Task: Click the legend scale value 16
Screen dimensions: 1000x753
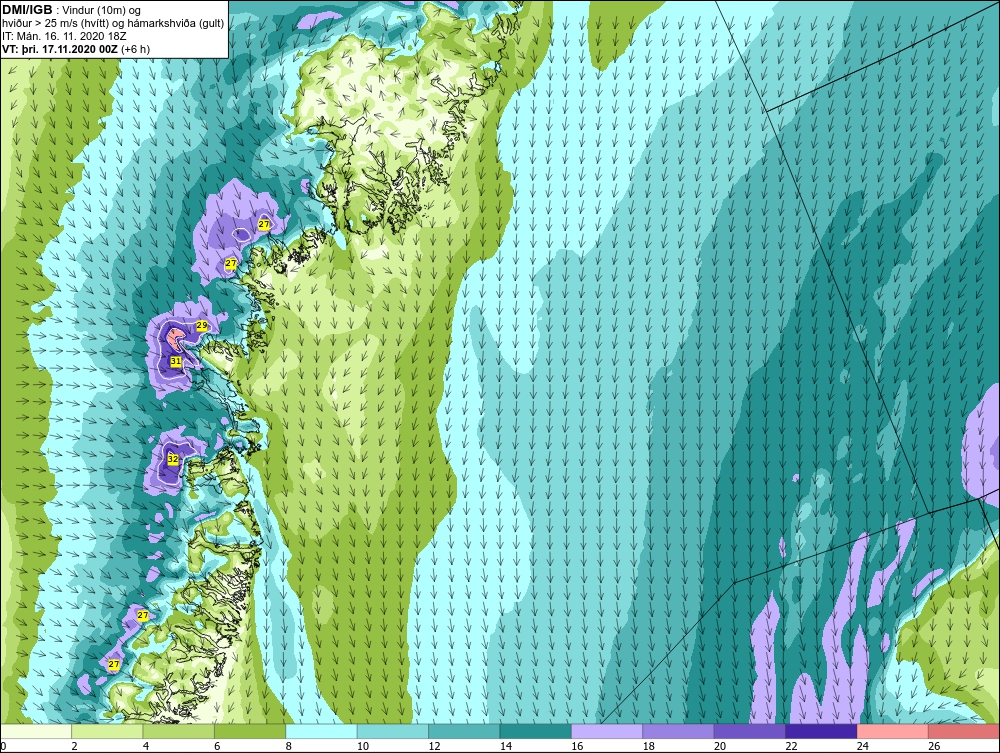Action: point(577,746)
